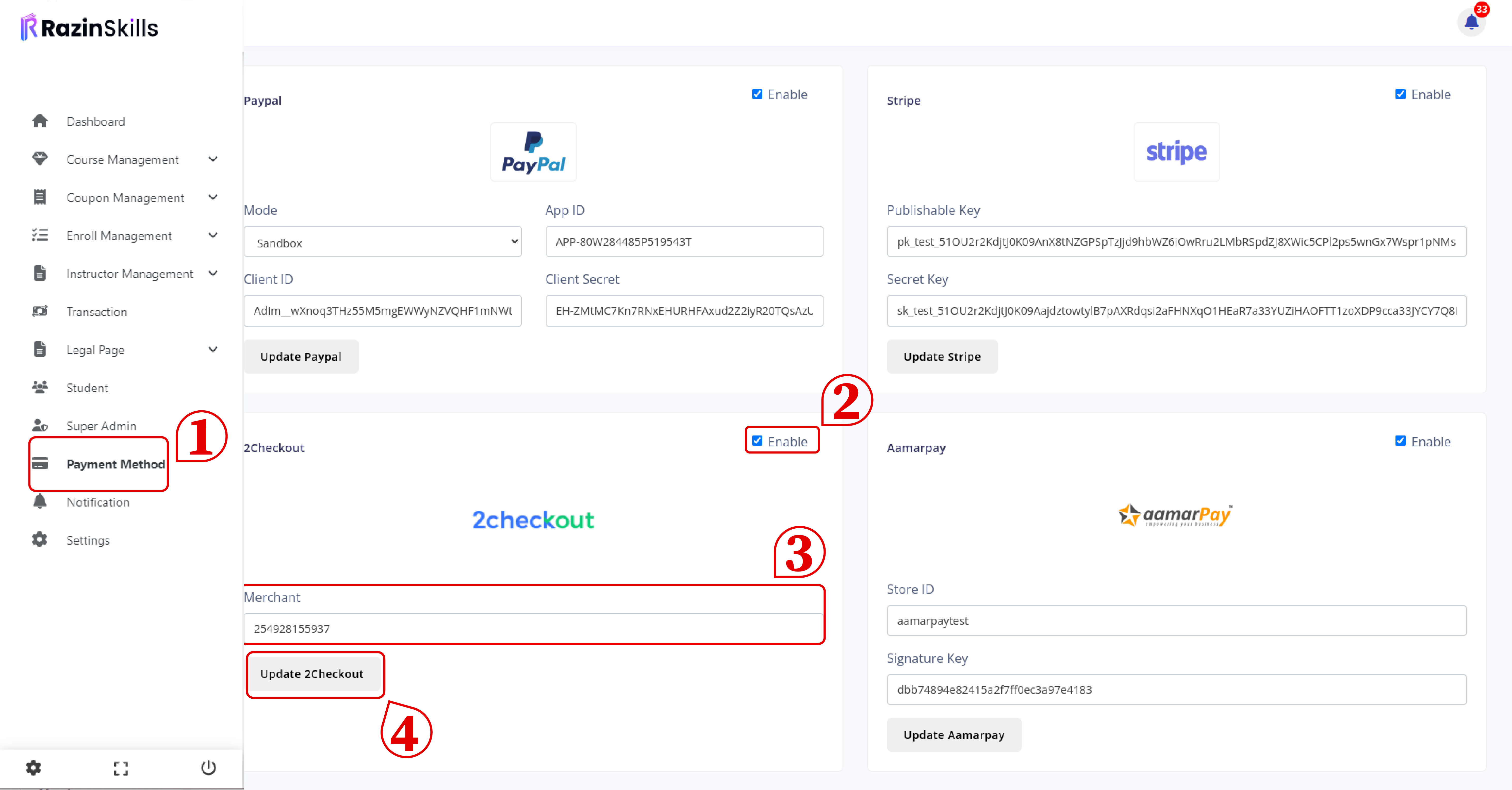Open the Paypal Mode Sandbox dropdown
The width and height of the screenshot is (1512, 790).
coord(383,242)
